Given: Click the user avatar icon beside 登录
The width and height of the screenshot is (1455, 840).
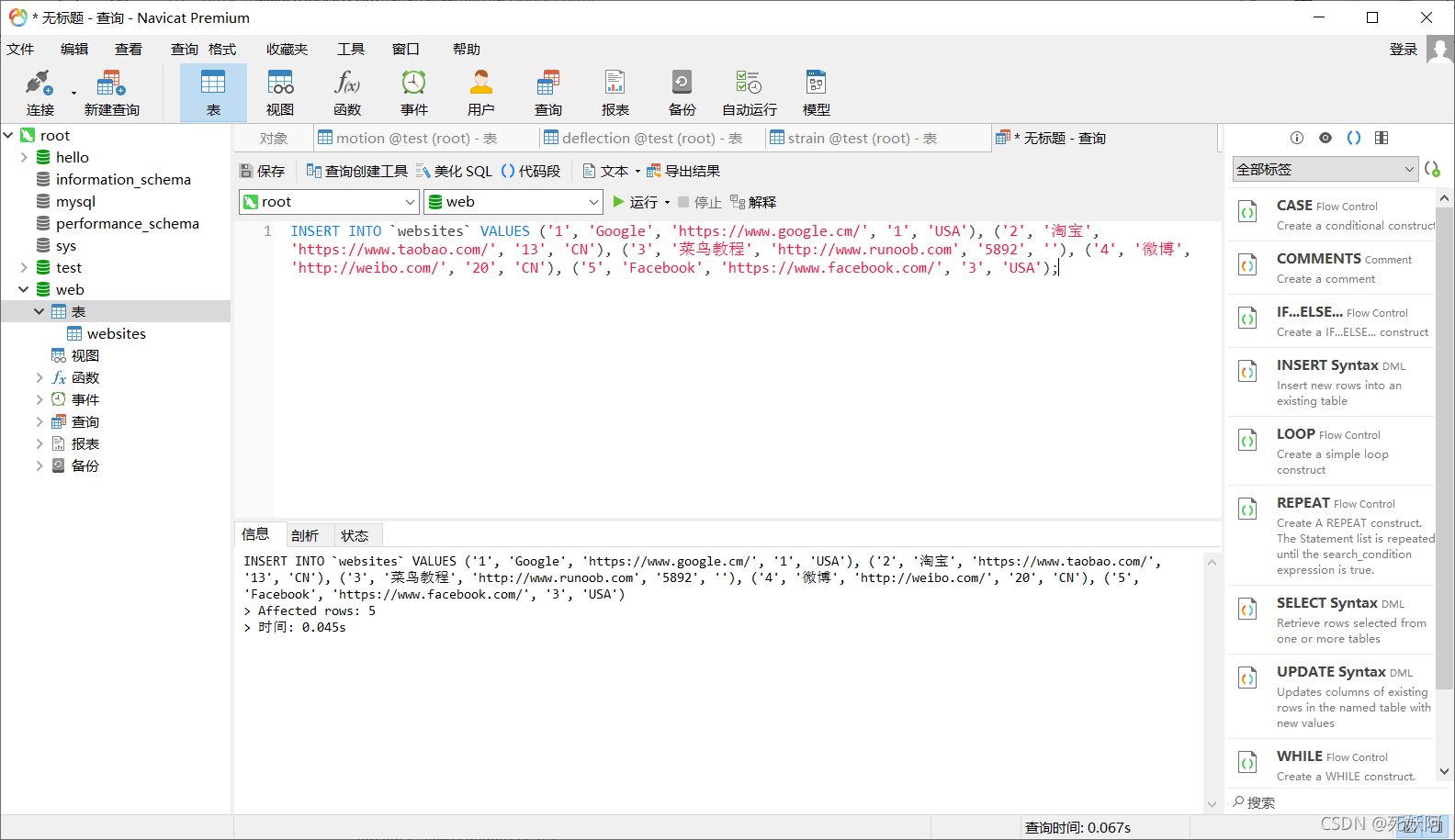Looking at the screenshot, I should coord(1439,50).
